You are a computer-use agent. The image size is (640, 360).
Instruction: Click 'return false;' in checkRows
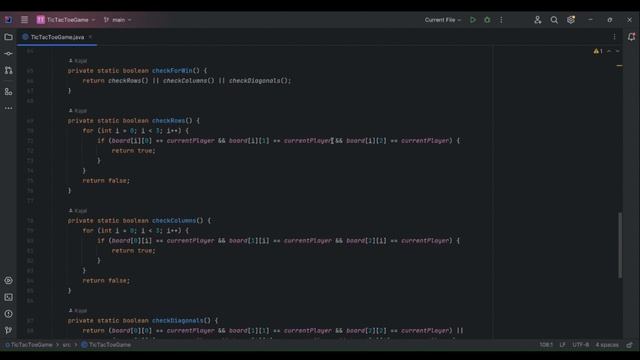click(106, 181)
